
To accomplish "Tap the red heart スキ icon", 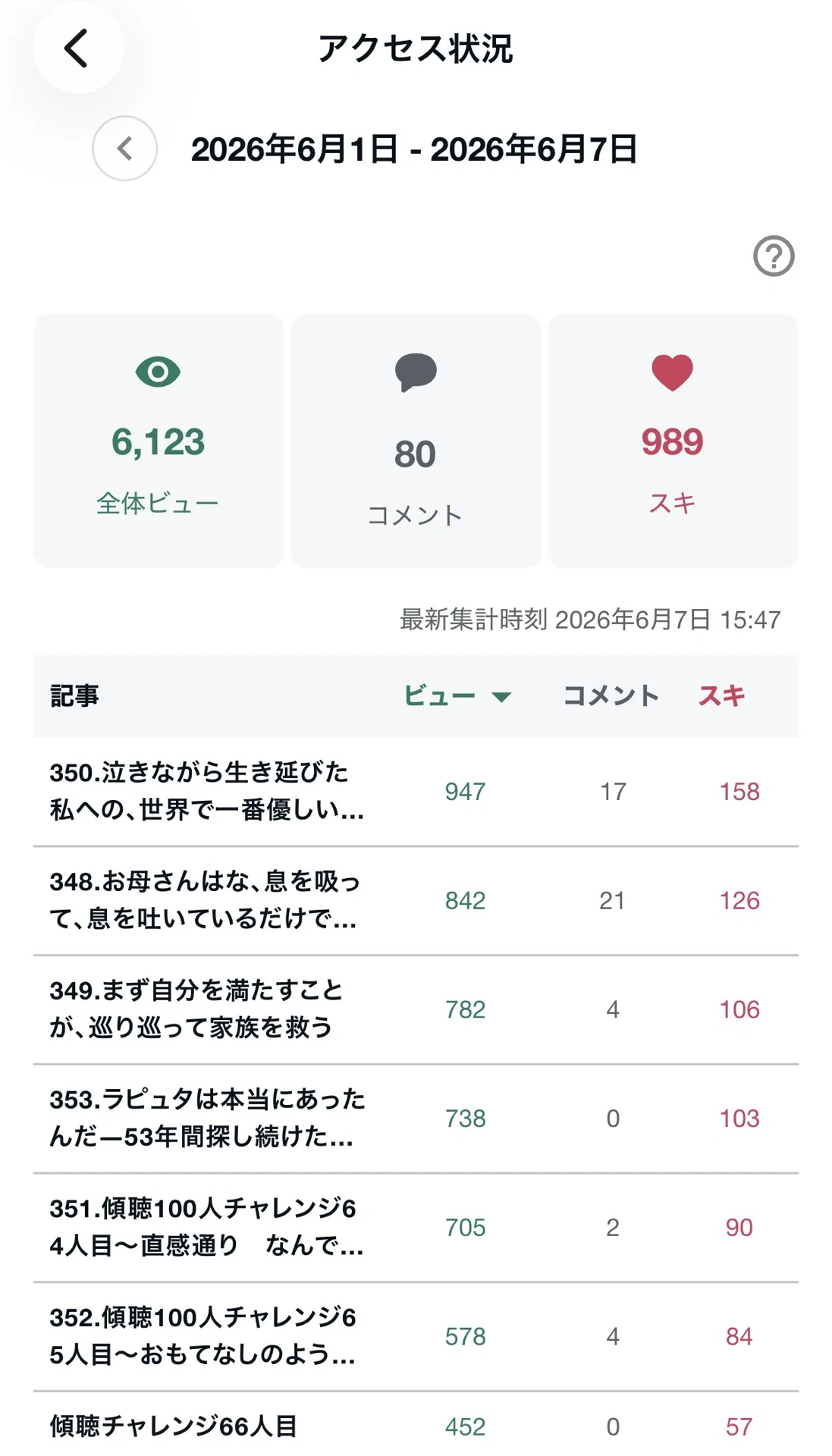I will click(673, 372).
